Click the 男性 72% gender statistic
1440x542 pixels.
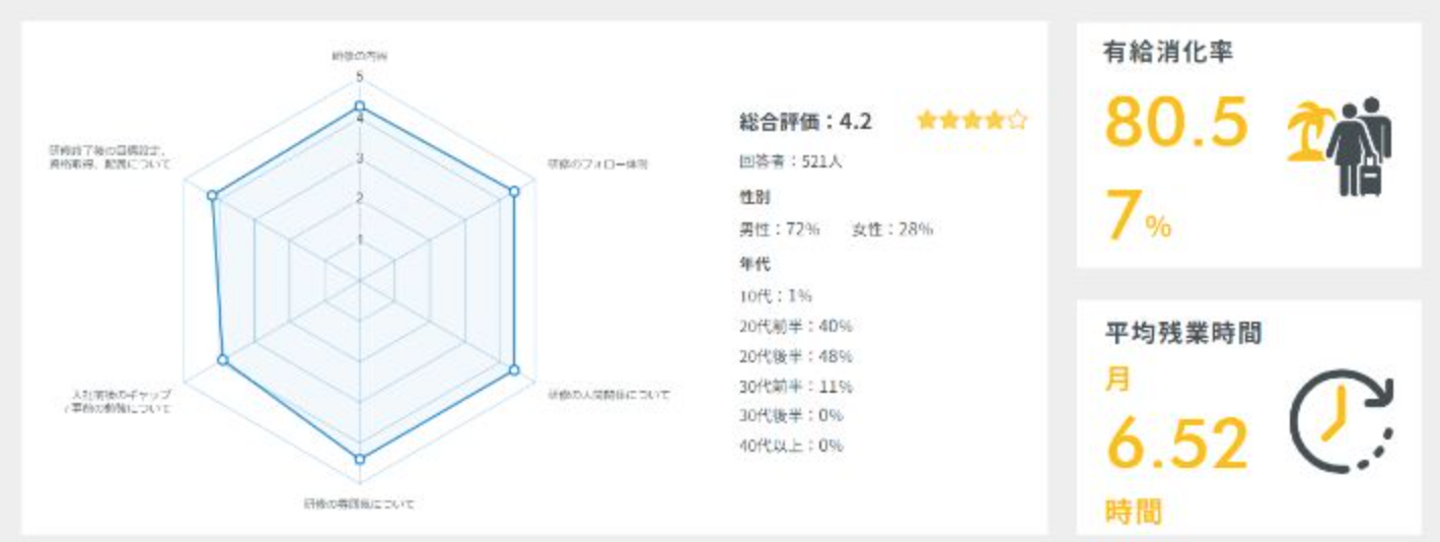[x=779, y=229]
